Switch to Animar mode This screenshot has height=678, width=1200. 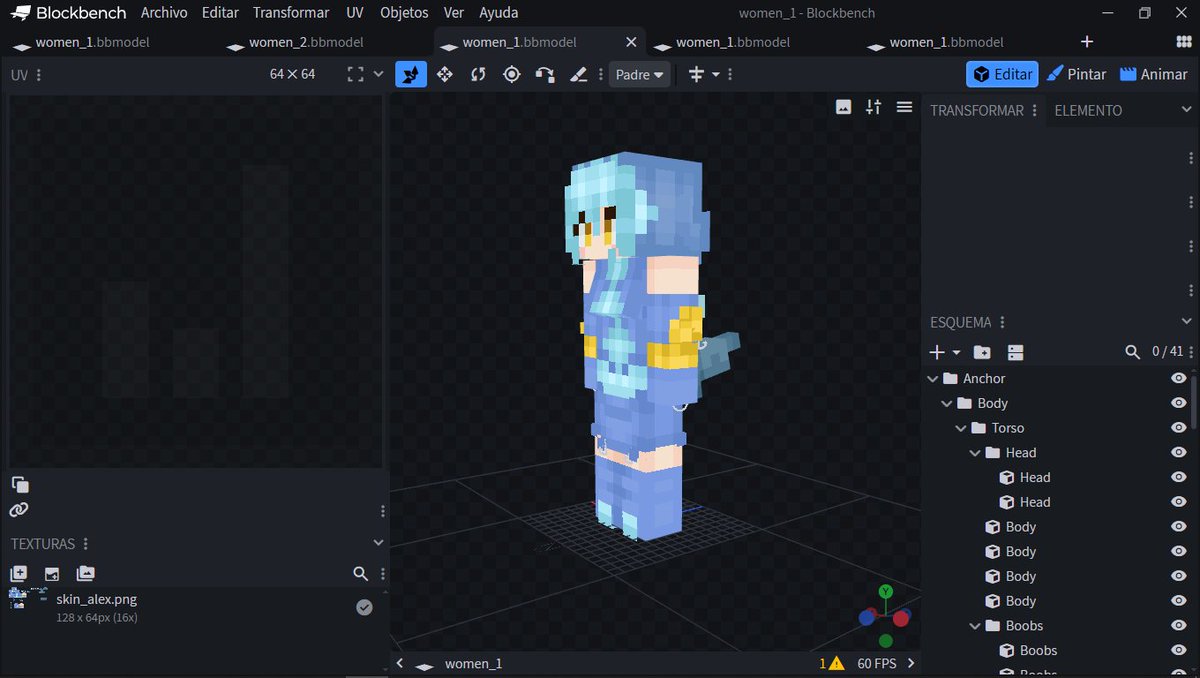(x=1154, y=74)
